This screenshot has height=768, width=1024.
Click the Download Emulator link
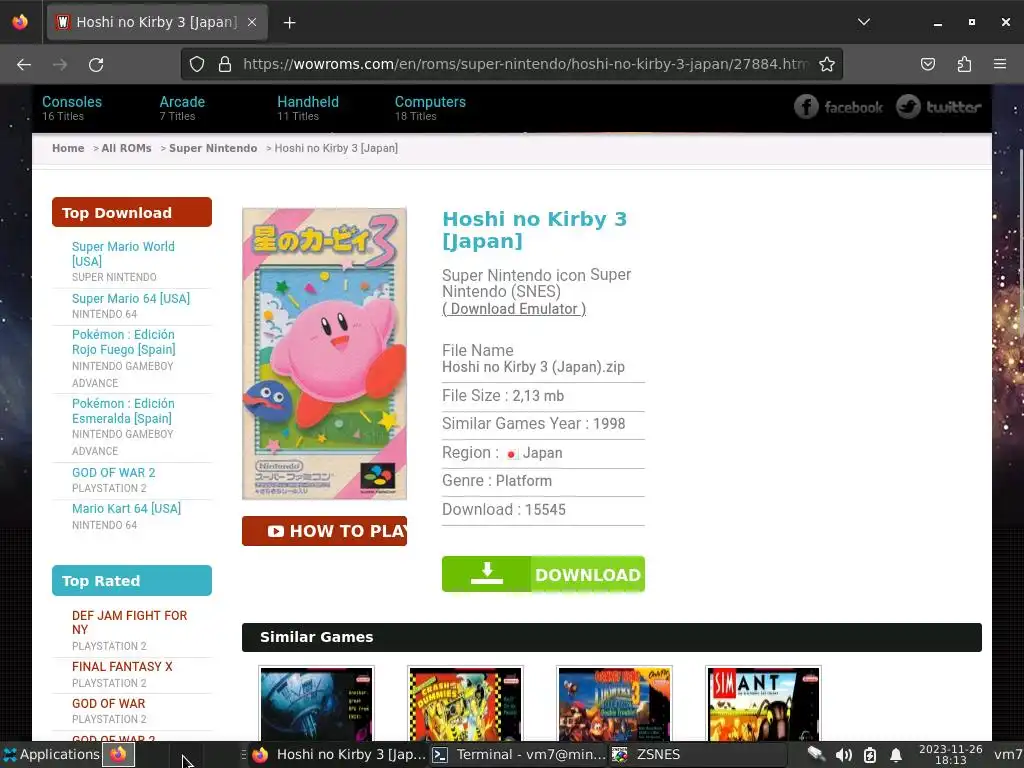pyautogui.click(x=514, y=309)
